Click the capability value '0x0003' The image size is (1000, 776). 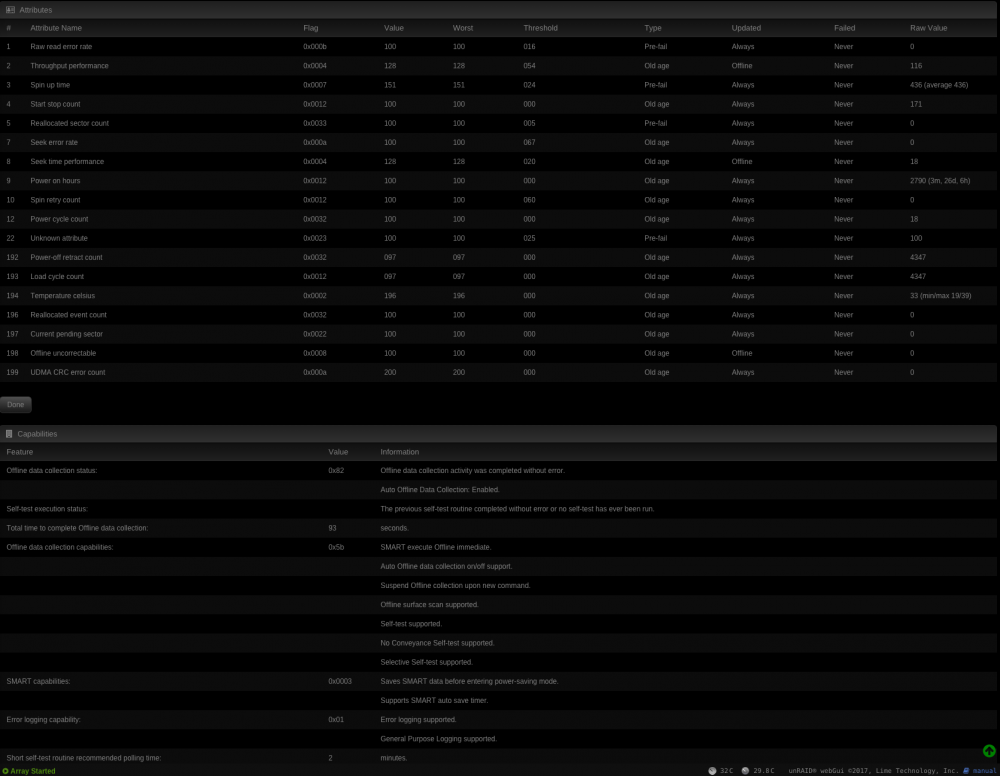pyautogui.click(x=340, y=681)
